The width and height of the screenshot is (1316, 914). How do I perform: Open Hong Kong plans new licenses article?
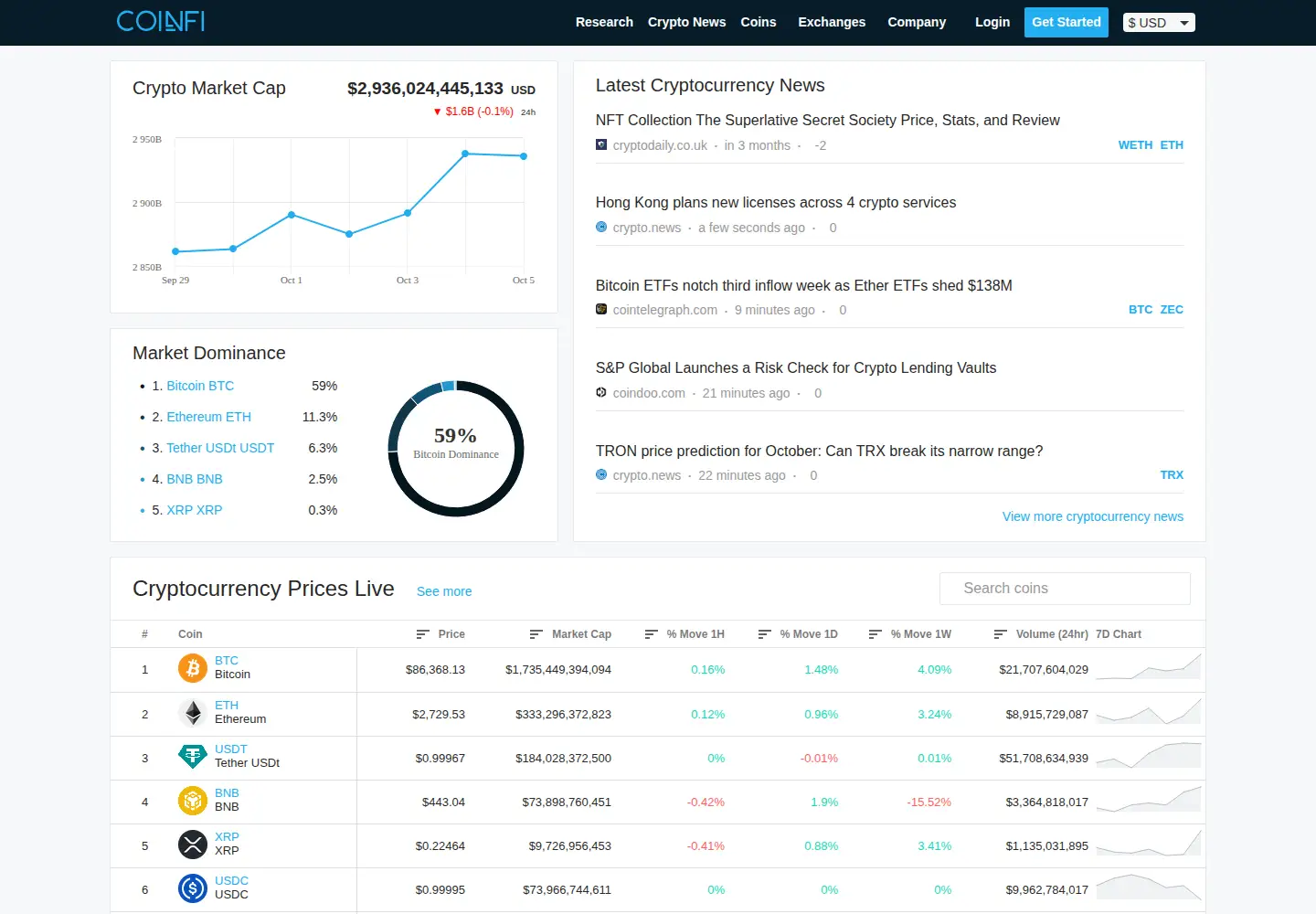click(776, 202)
